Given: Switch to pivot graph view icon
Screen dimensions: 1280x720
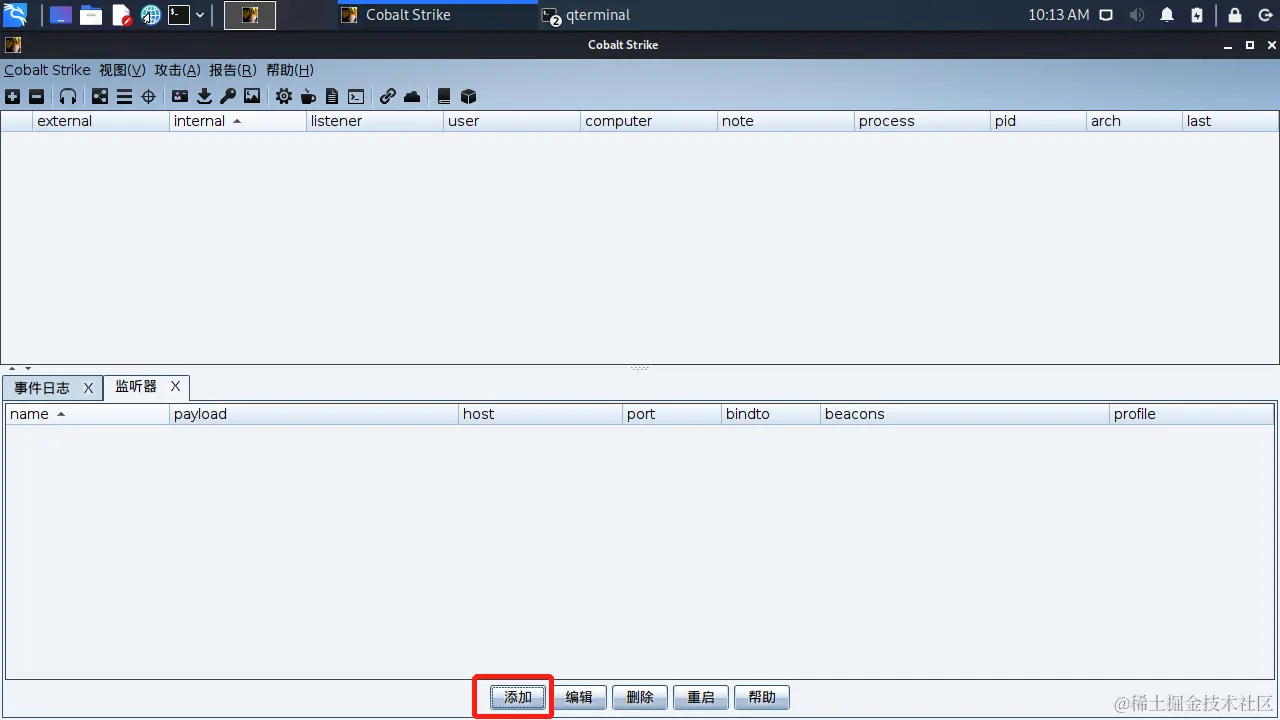Looking at the screenshot, I should (100, 97).
